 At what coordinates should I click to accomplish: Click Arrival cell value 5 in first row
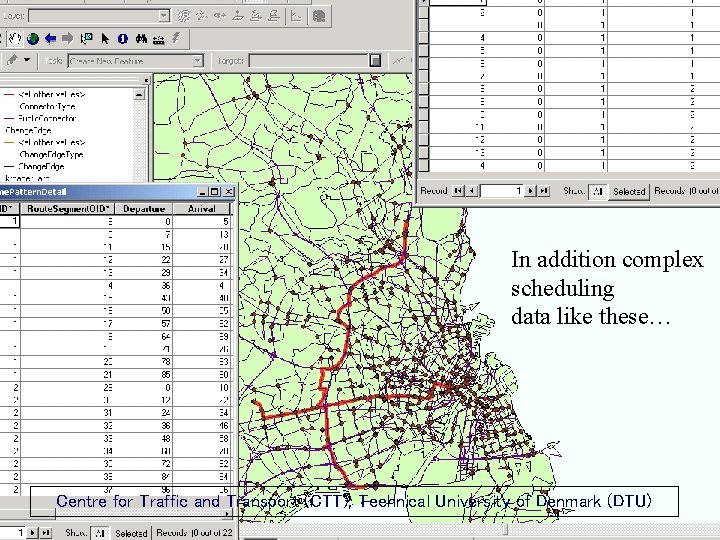point(202,221)
